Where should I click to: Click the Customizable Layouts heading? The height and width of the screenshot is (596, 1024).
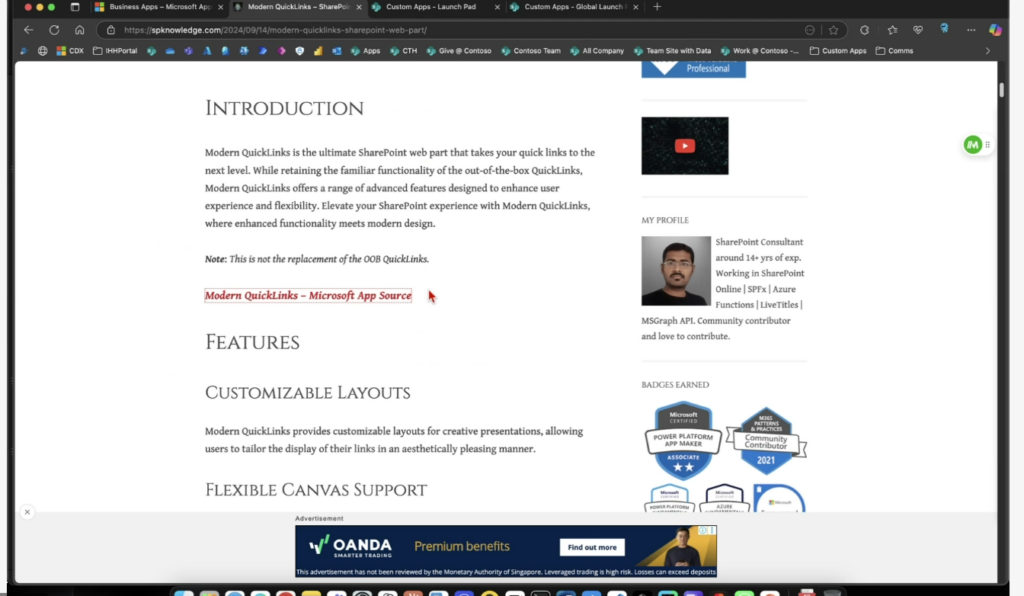pyautogui.click(x=308, y=393)
